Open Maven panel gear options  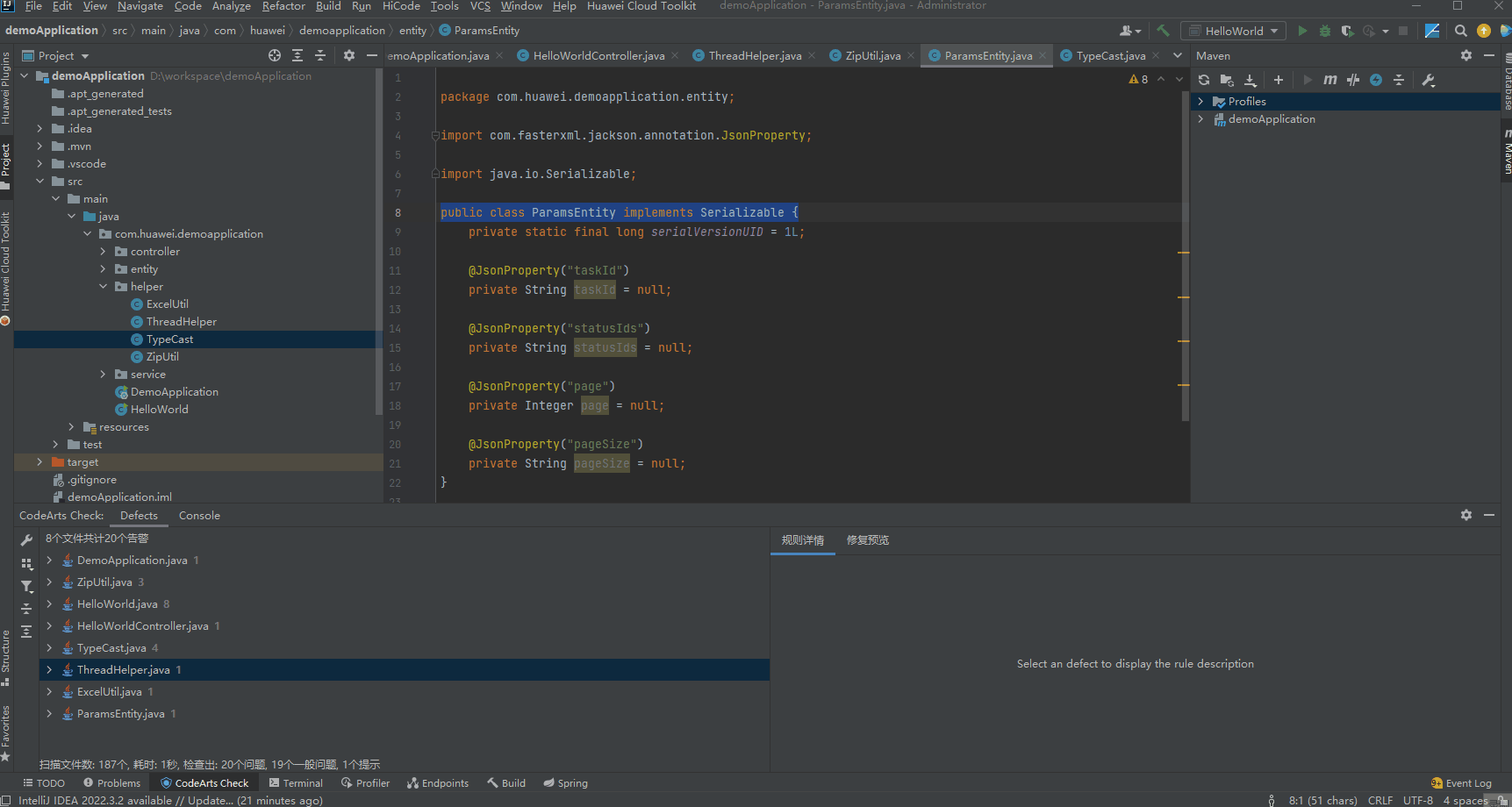point(1466,55)
